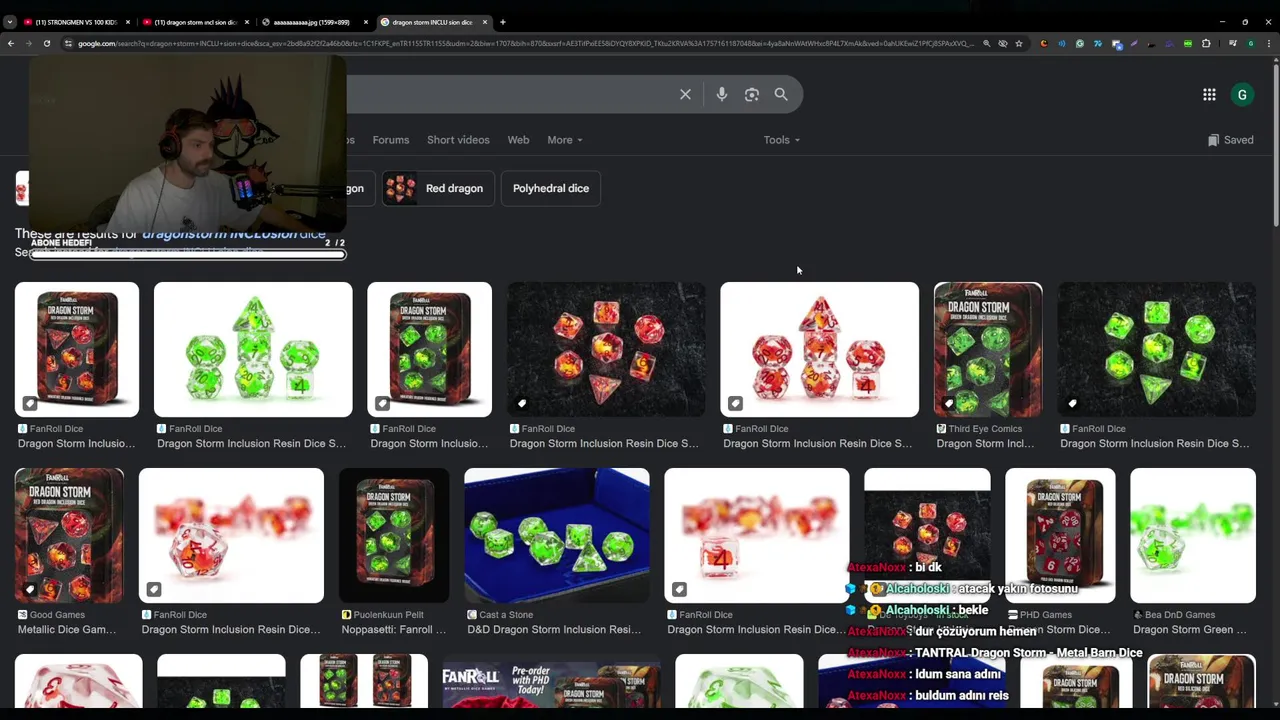Open the media controls toolbar icon
This screenshot has height=720, width=1280.
(1233, 44)
